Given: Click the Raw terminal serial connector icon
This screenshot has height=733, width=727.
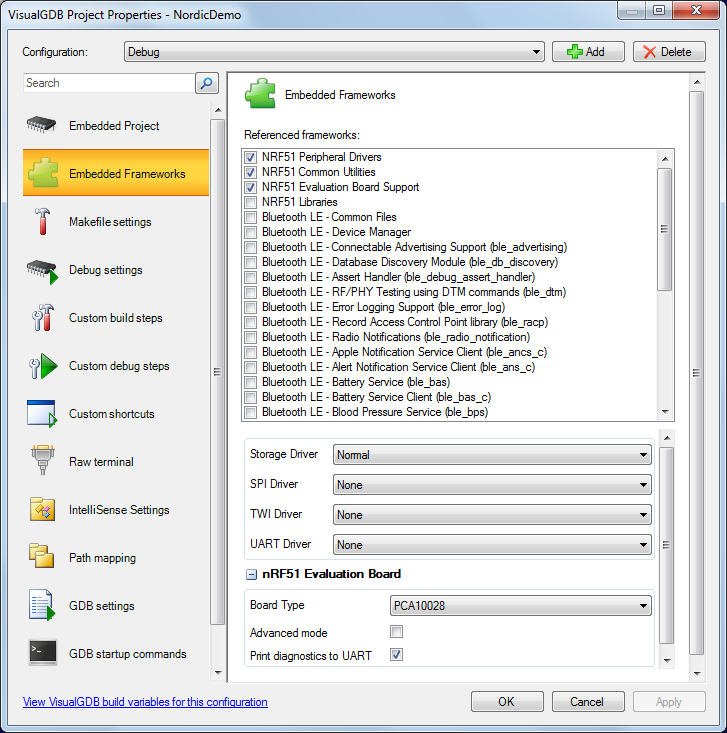Looking at the screenshot, I should tap(43, 460).
